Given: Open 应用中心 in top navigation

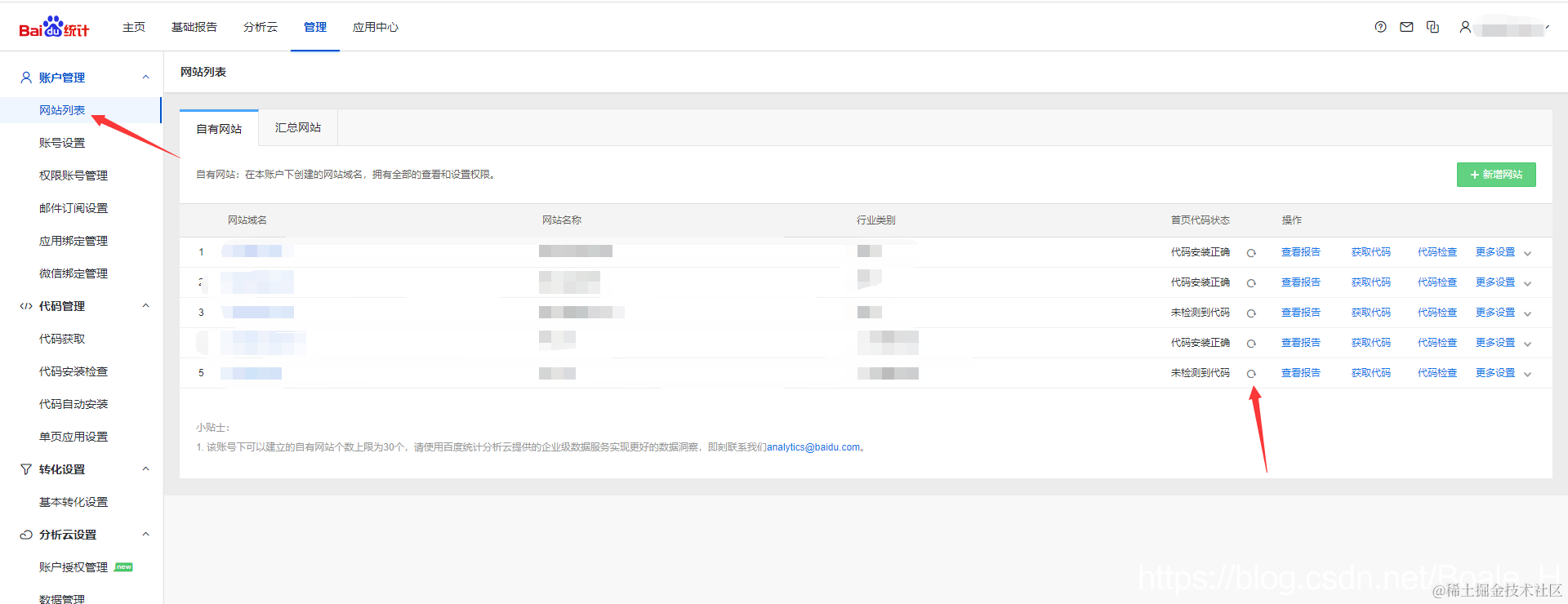Looking at the screenshot, I should (376, 27).
